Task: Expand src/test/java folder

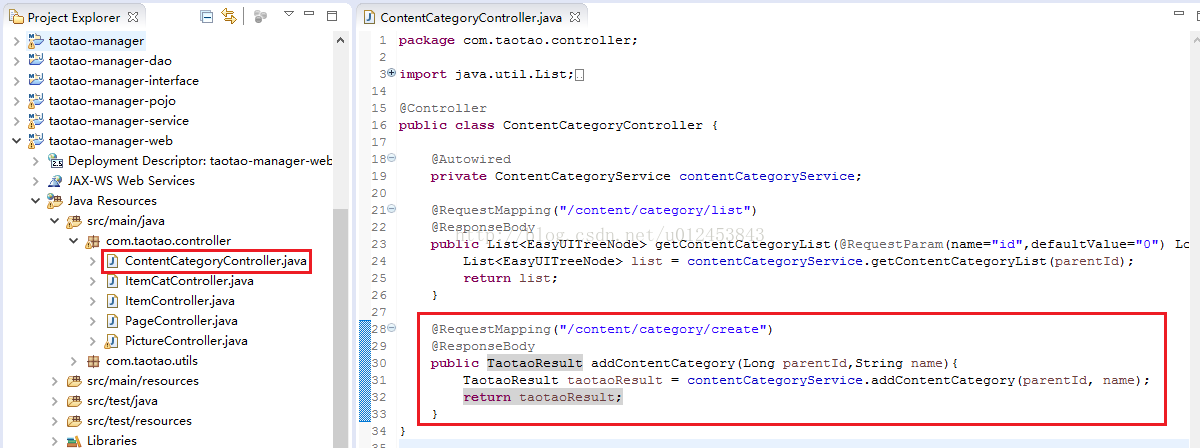Action: coord(54,401)
